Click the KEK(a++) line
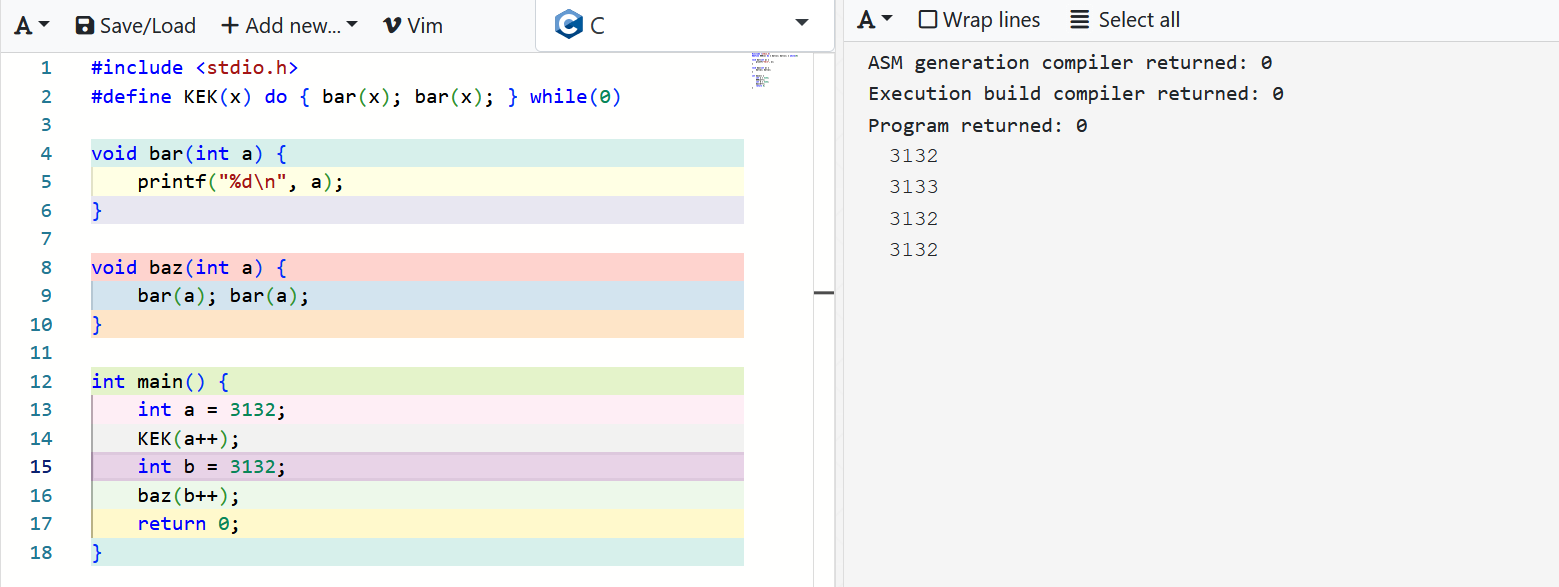 pos(417,438)
